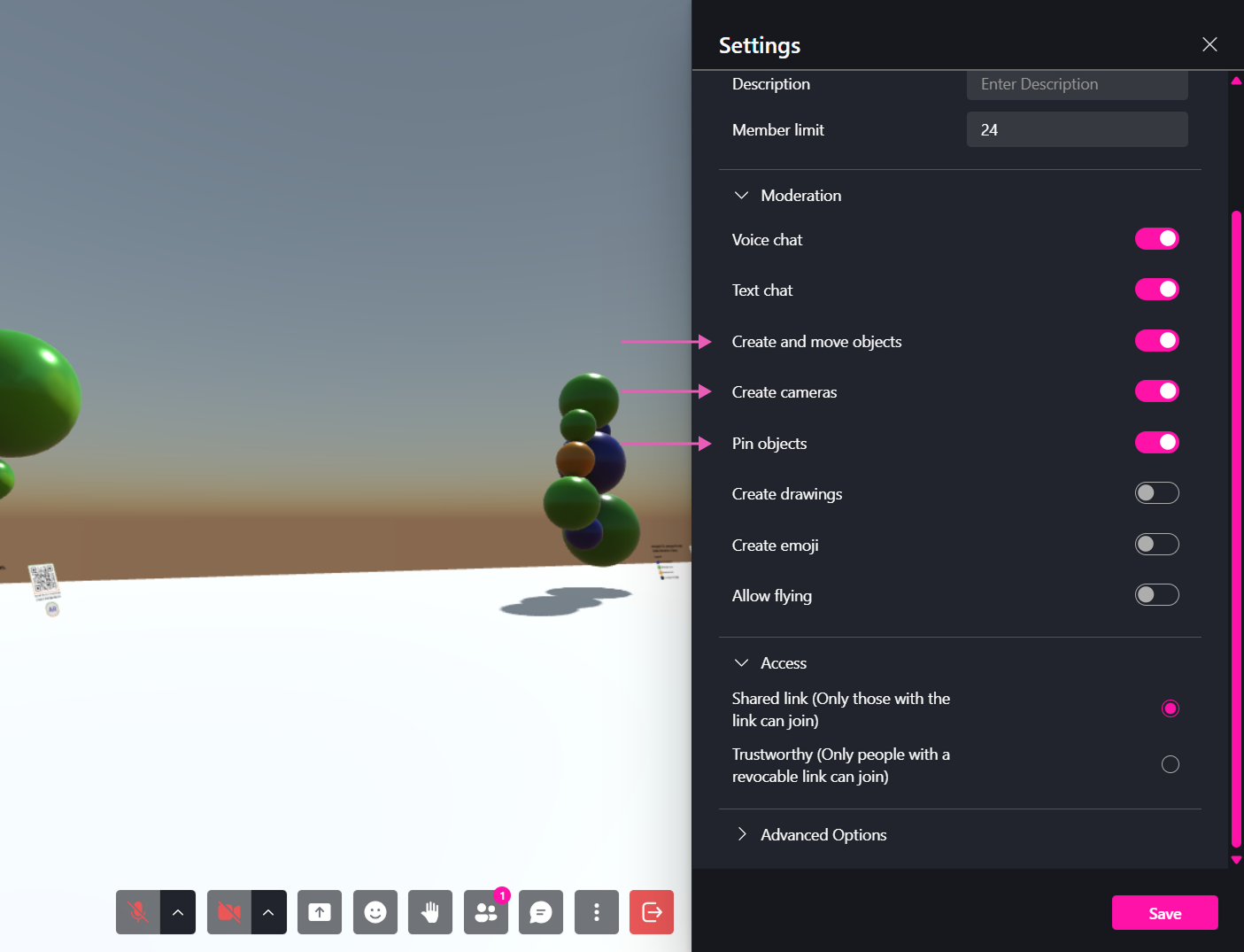Screen dimensions: 1244x952
Task: Click the Save button
Action: [x=1164, y=912]
